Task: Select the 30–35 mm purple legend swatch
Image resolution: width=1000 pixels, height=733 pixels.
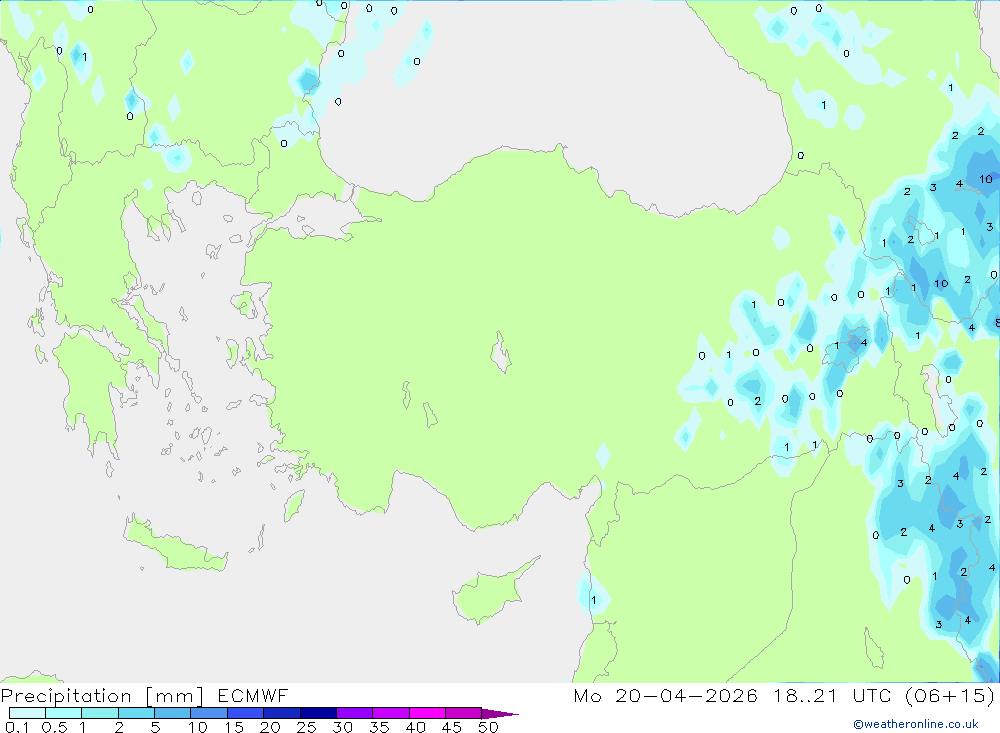Action: coord(354,713)
